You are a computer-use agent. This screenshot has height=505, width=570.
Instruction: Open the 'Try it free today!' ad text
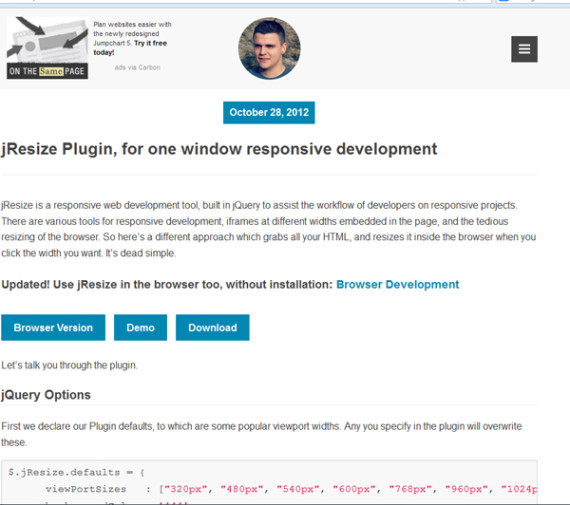(130, 48)
